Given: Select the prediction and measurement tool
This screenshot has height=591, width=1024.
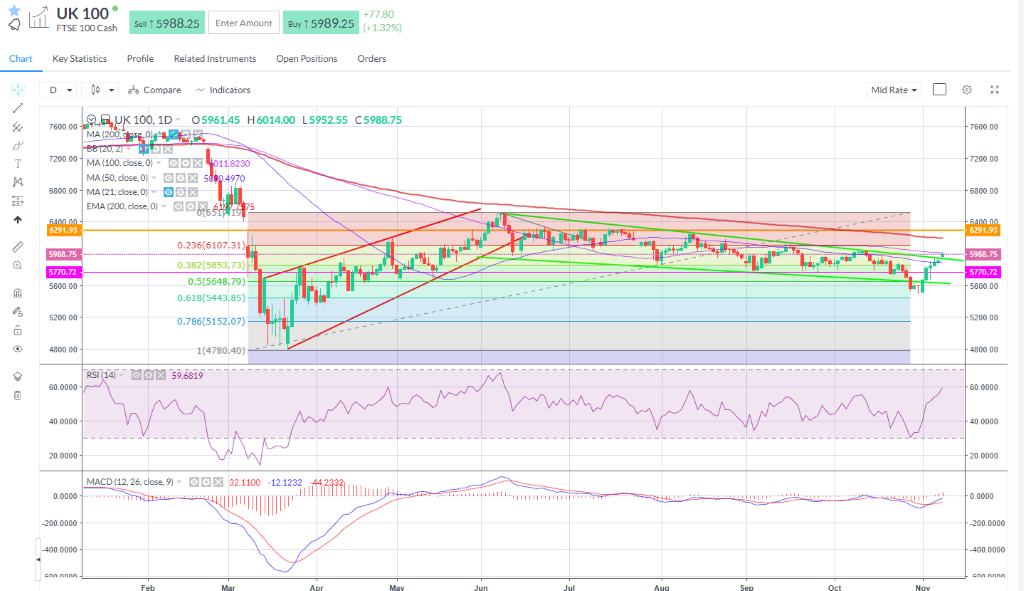Looking at the screenshot, I should tap(18, 201).
